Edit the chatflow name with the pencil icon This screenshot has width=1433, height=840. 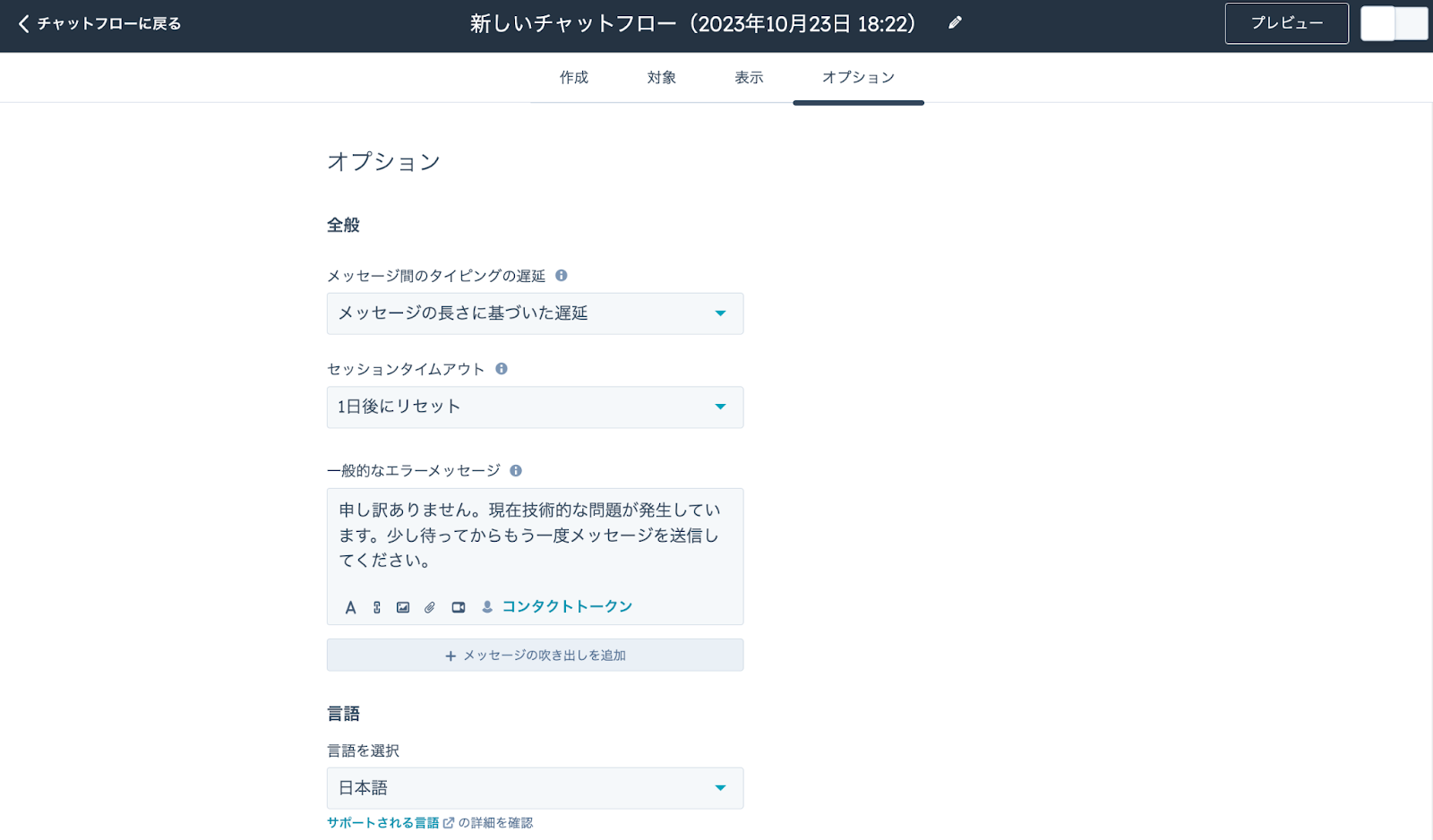click(955, 23)
